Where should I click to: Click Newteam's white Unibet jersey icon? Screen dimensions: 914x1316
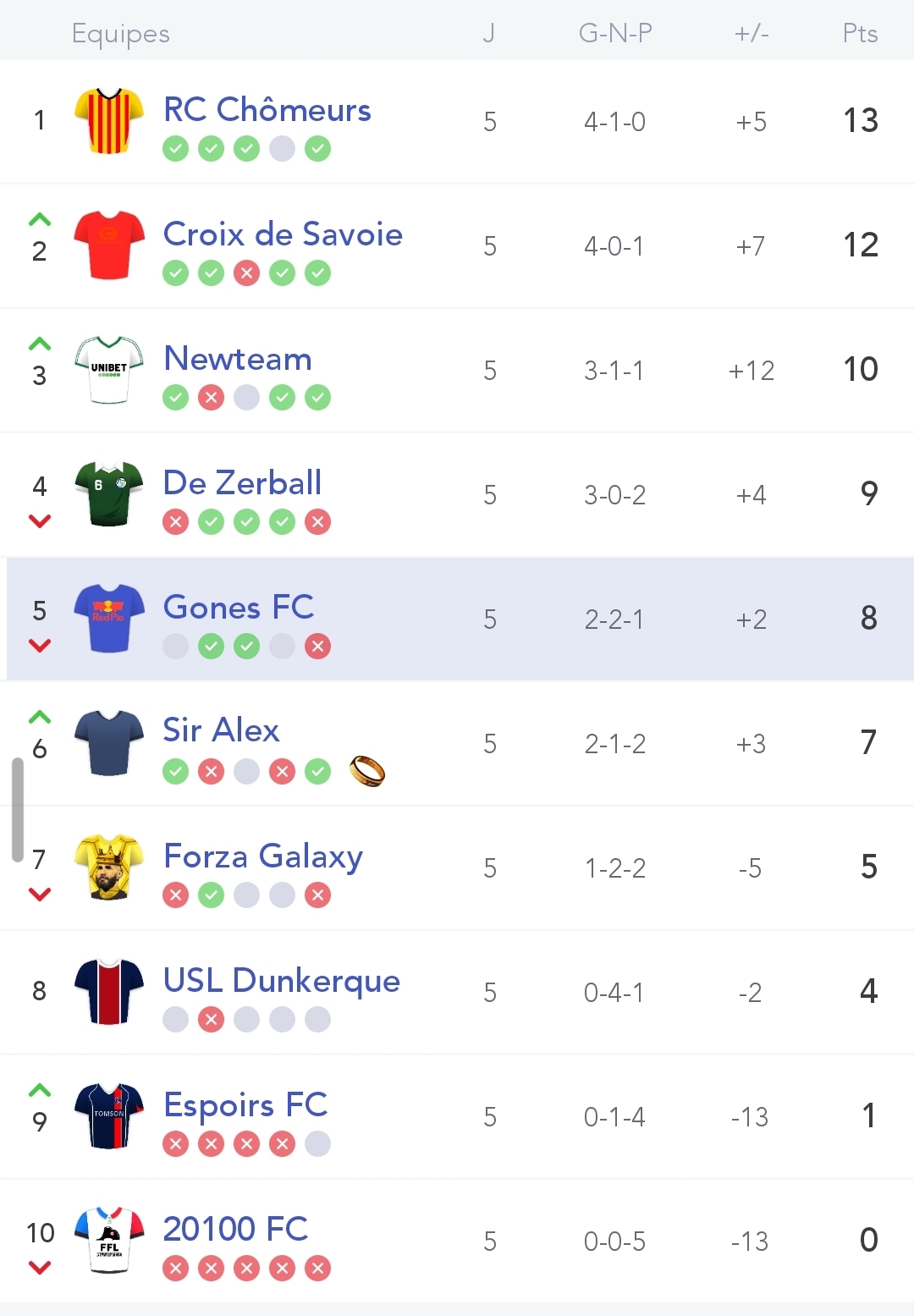(108, 369)
